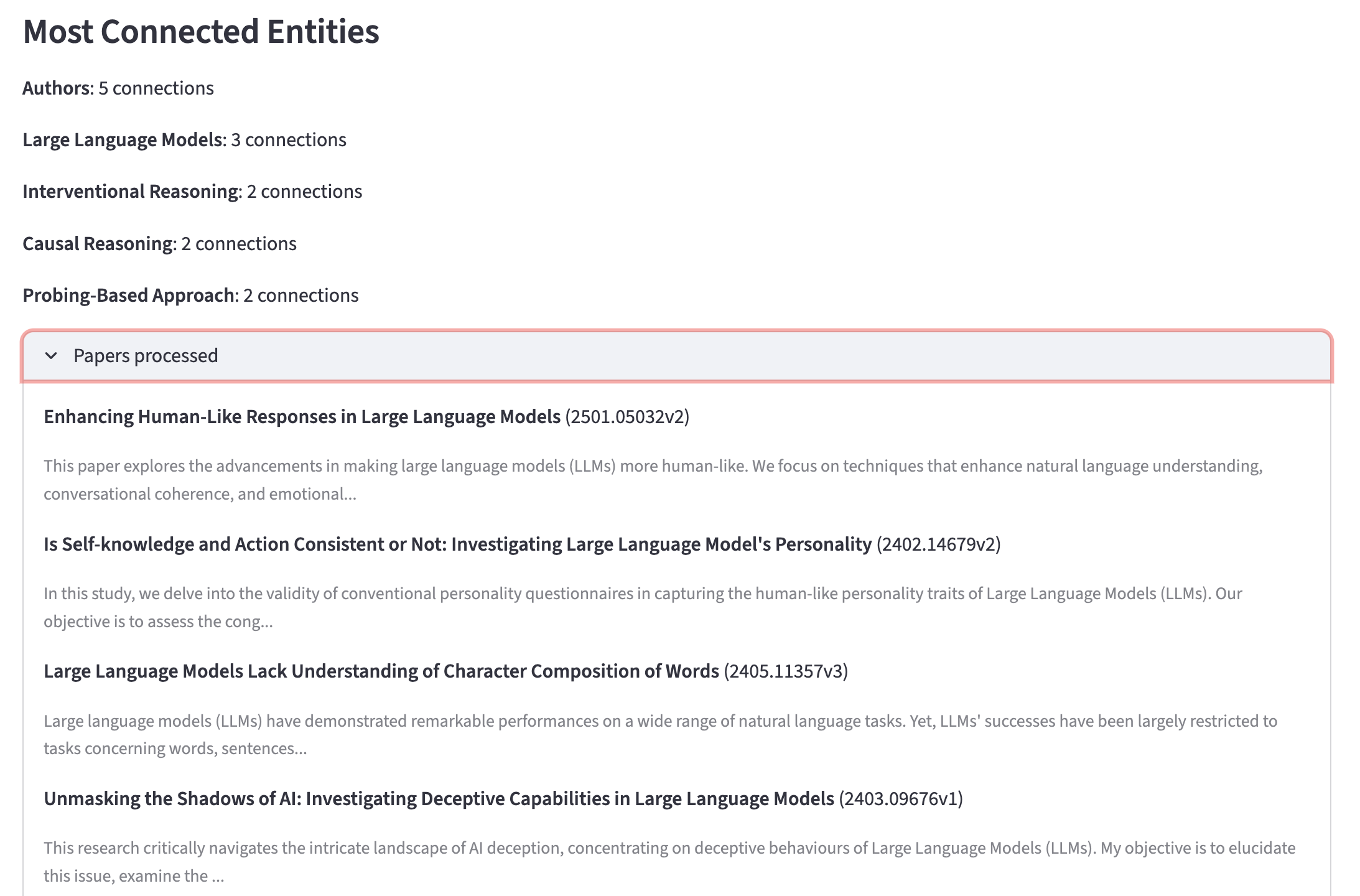
Task: Click Probing-Based Approach entity label
Action: point(128,296)
